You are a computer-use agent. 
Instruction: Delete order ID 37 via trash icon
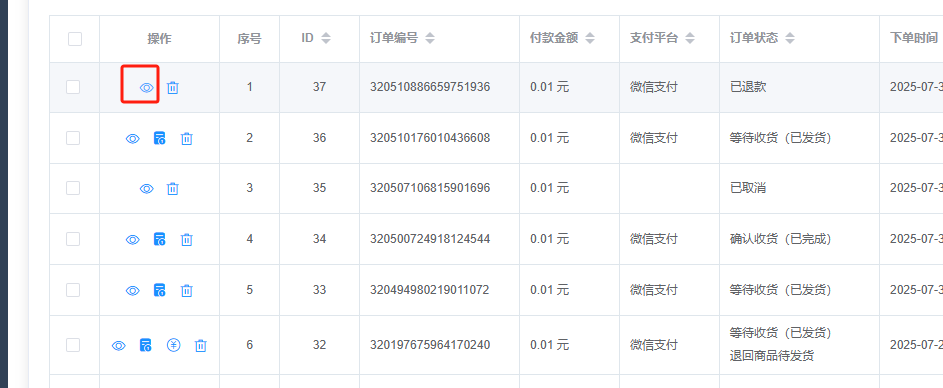coord(173,88)
